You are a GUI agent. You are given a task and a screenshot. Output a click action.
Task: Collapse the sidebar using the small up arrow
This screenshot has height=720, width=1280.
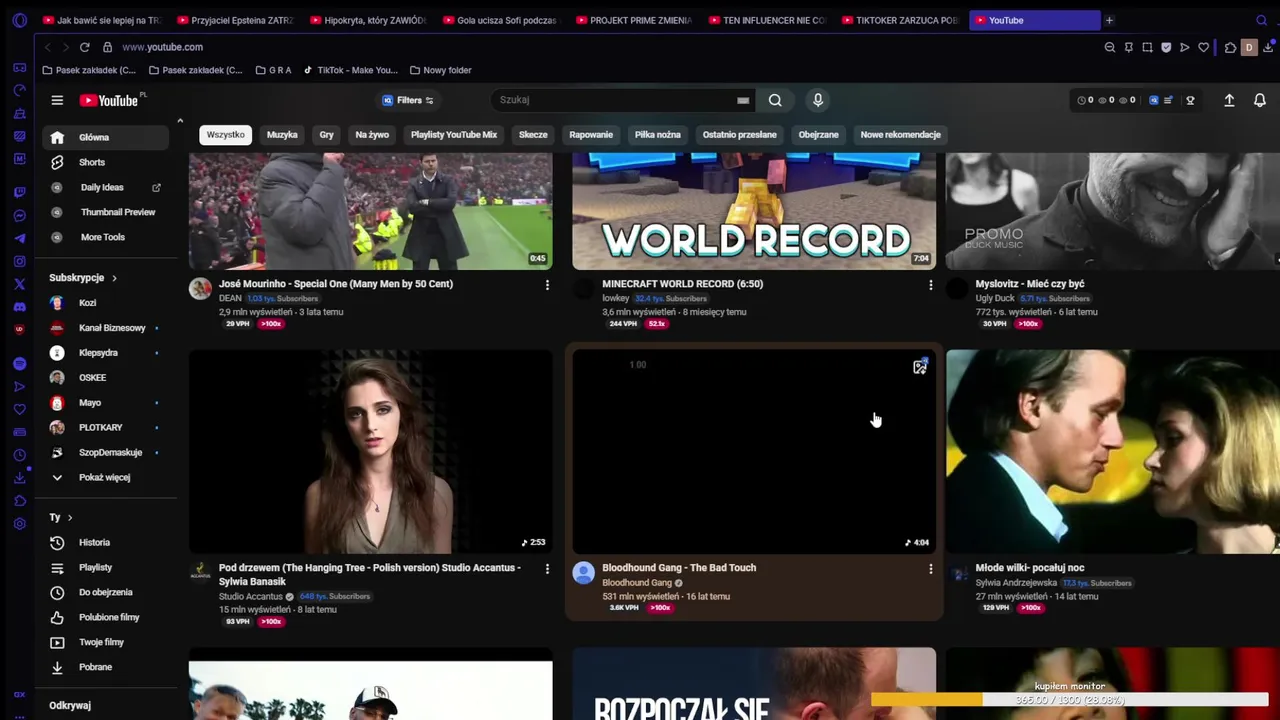[x=180, y=121]
